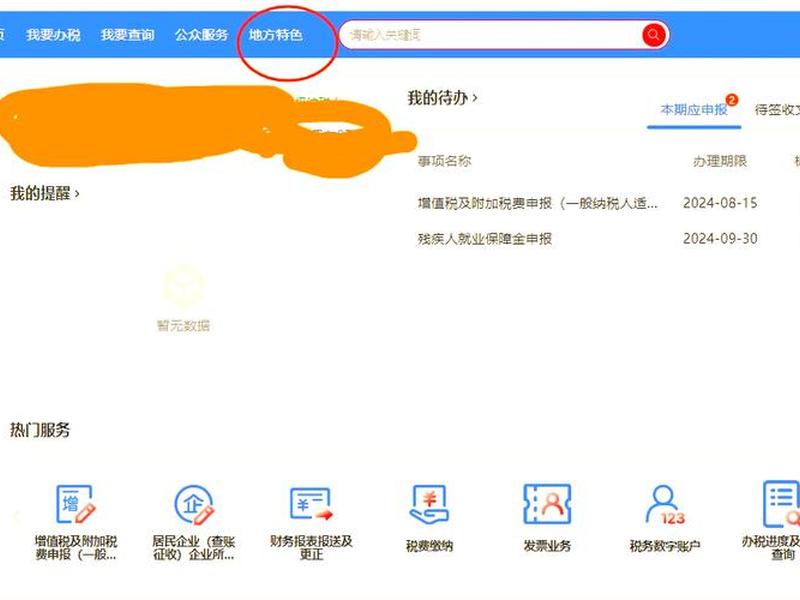Open the 增值税及附加税费申报 service icon

[76, 504]
